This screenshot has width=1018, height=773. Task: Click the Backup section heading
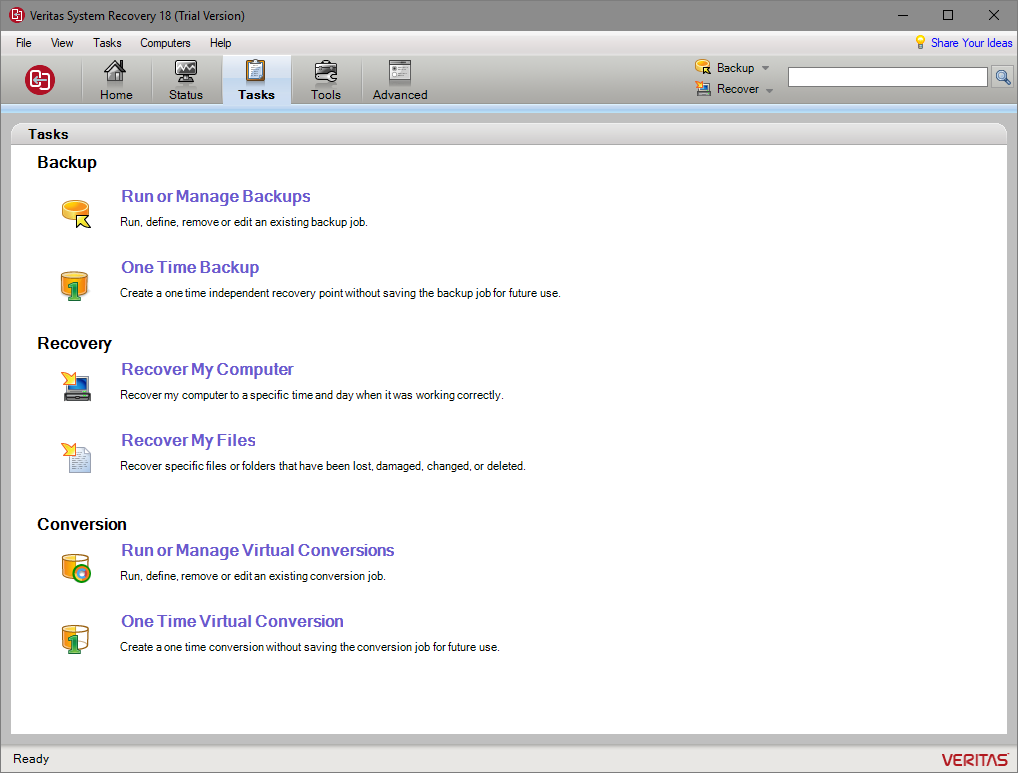(x=67, y=162)
